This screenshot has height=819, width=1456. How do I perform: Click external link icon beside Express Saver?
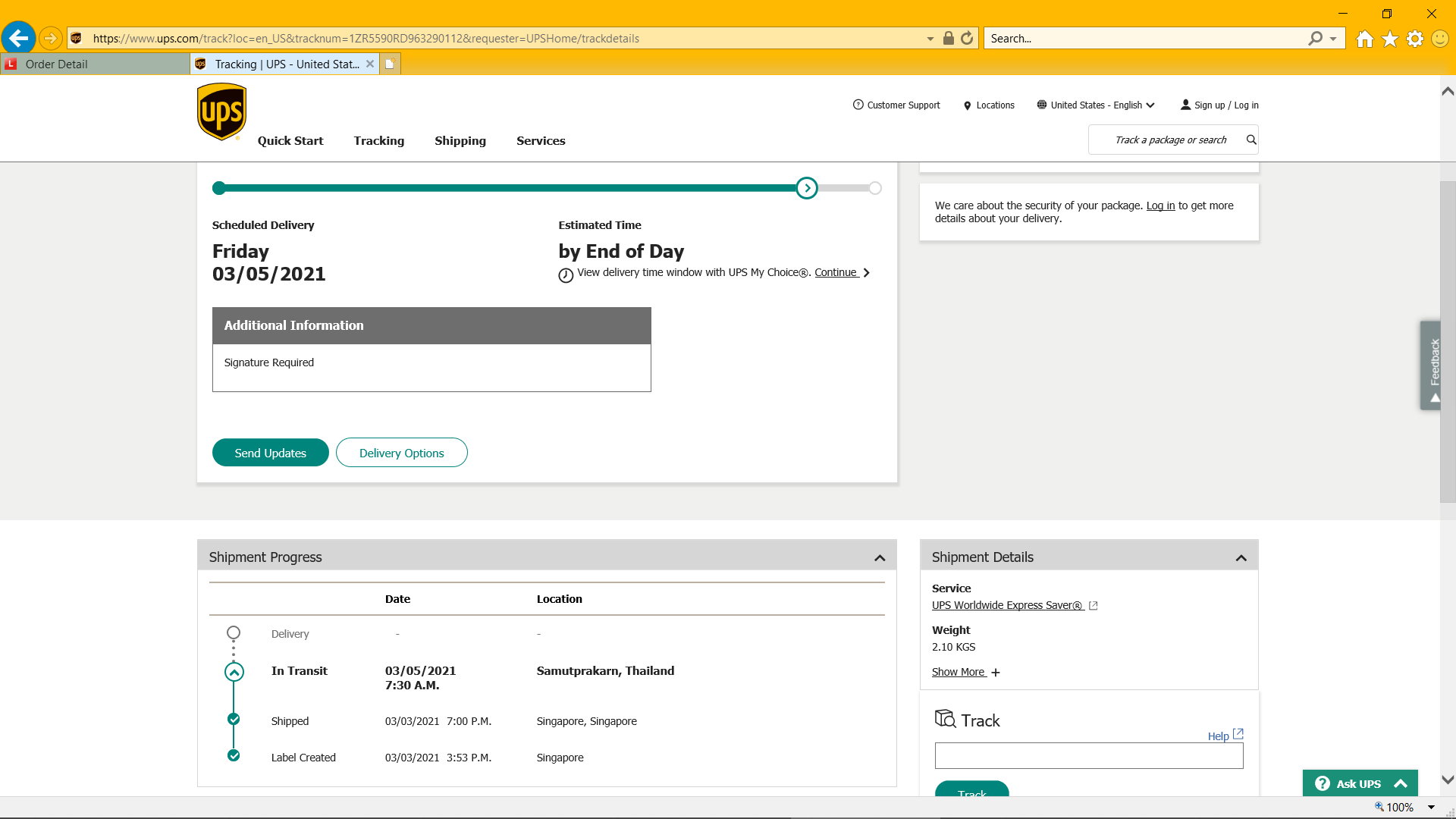click(x=1093, y=605)
